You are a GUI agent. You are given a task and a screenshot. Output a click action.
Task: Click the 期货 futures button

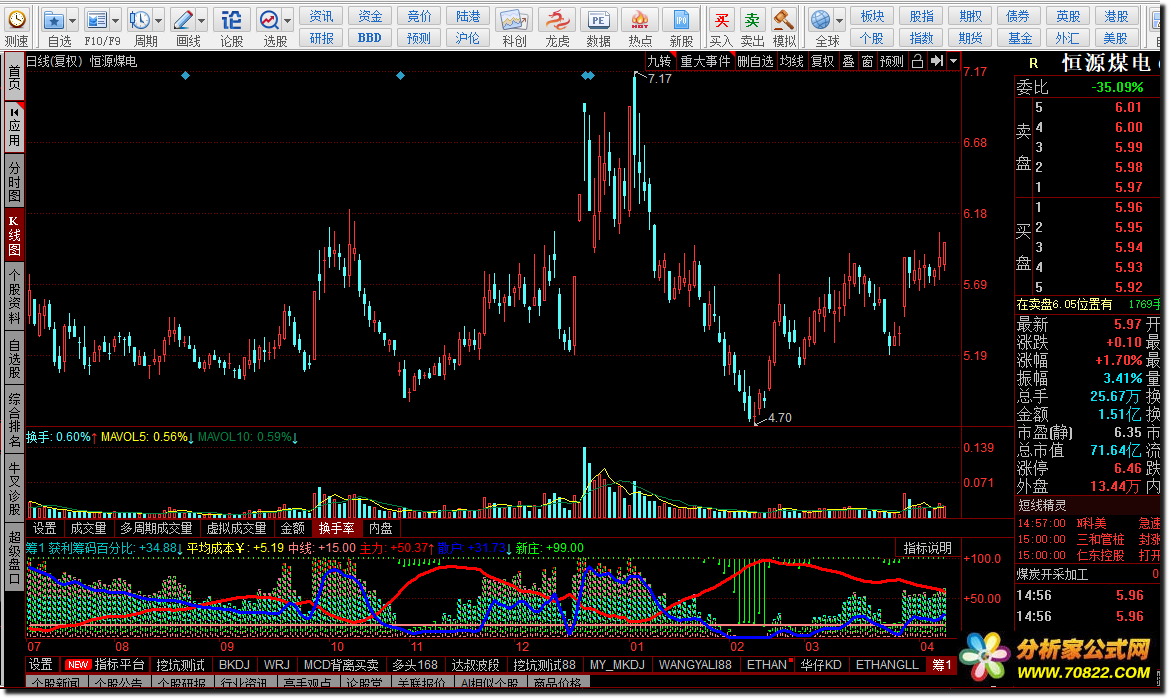971,37
